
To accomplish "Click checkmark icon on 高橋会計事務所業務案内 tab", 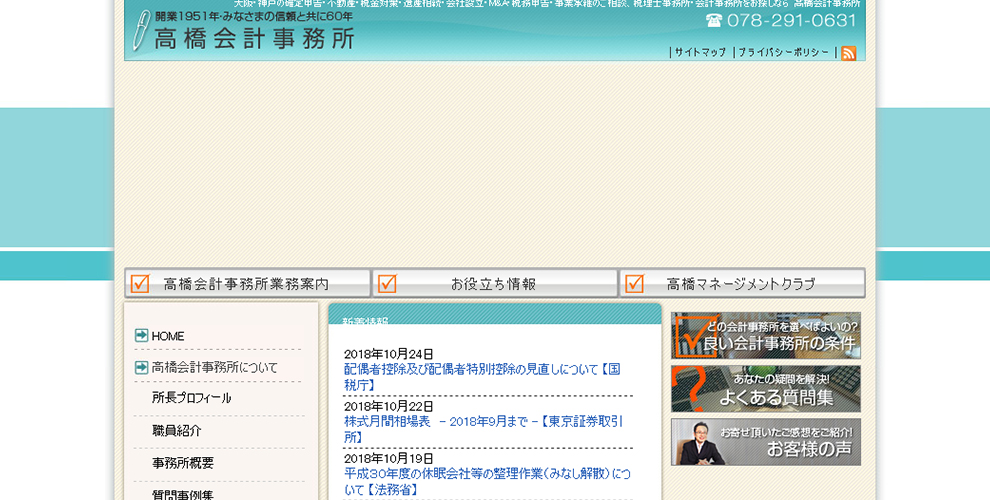I will click(140, 283).
